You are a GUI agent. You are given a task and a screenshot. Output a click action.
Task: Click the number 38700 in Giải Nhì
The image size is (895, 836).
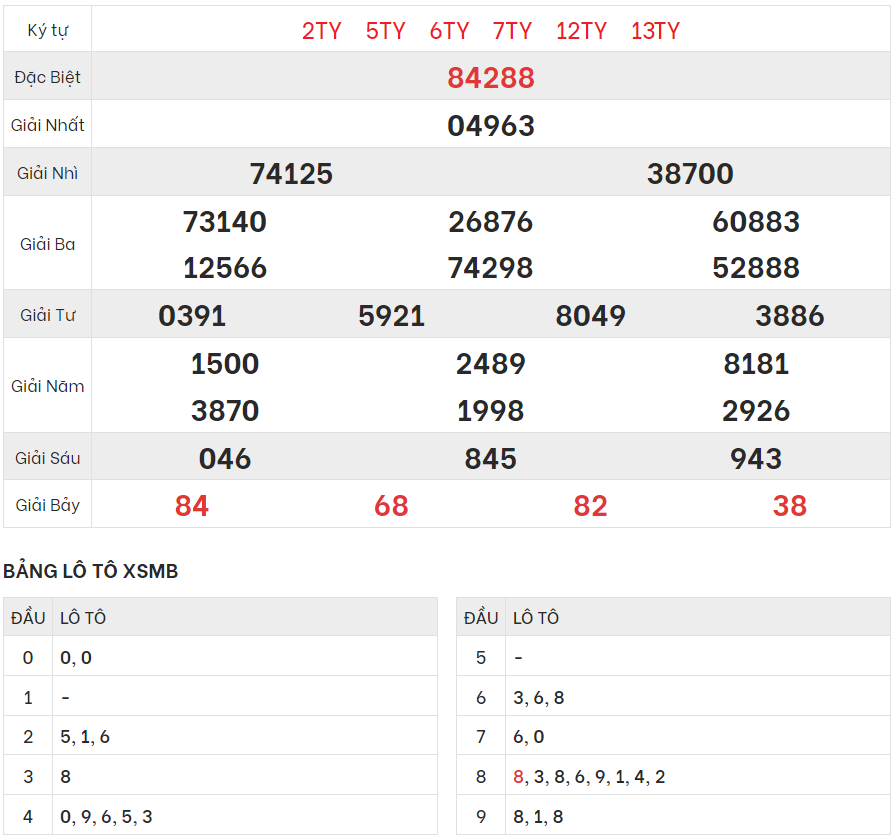tap(690, 174)
